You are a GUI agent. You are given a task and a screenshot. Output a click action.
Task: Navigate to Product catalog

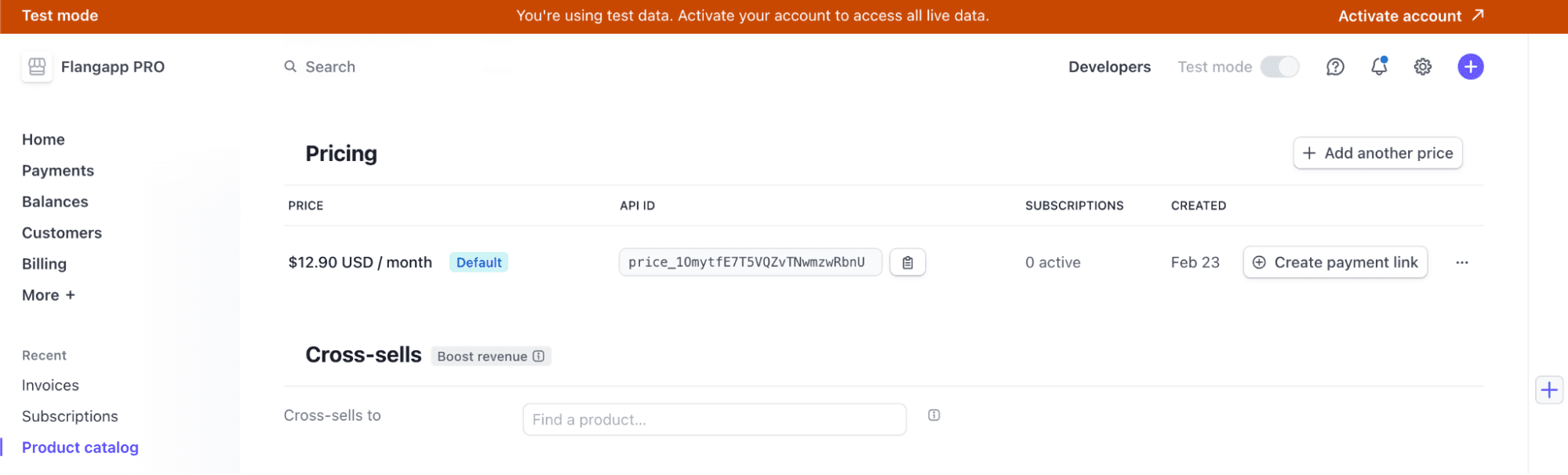pyautogui.click(x=80, y=448)
